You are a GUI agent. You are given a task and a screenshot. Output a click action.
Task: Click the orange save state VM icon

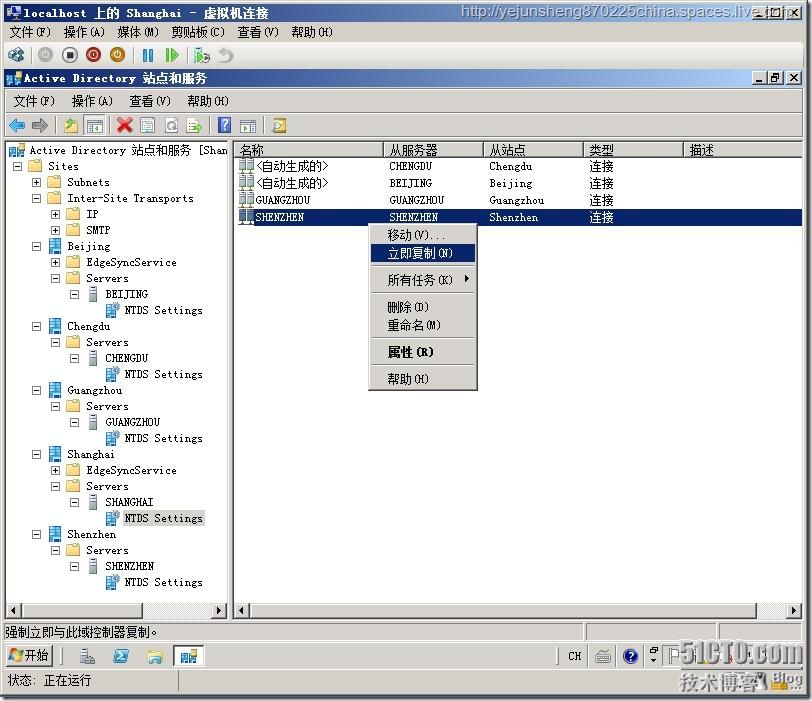(x=118, y=55)
